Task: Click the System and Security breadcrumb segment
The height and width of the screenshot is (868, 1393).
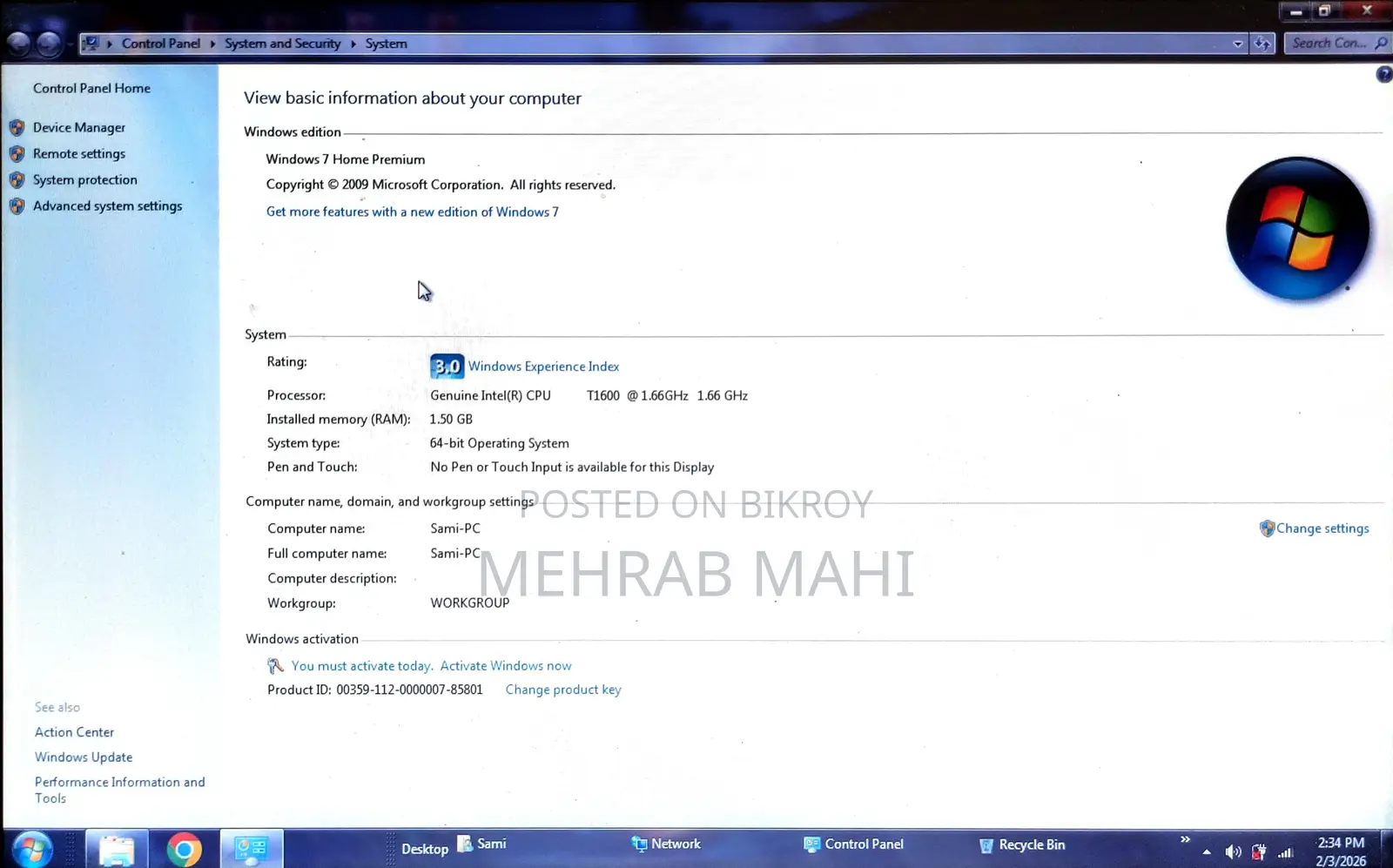Action: click(x=283, y=44)
